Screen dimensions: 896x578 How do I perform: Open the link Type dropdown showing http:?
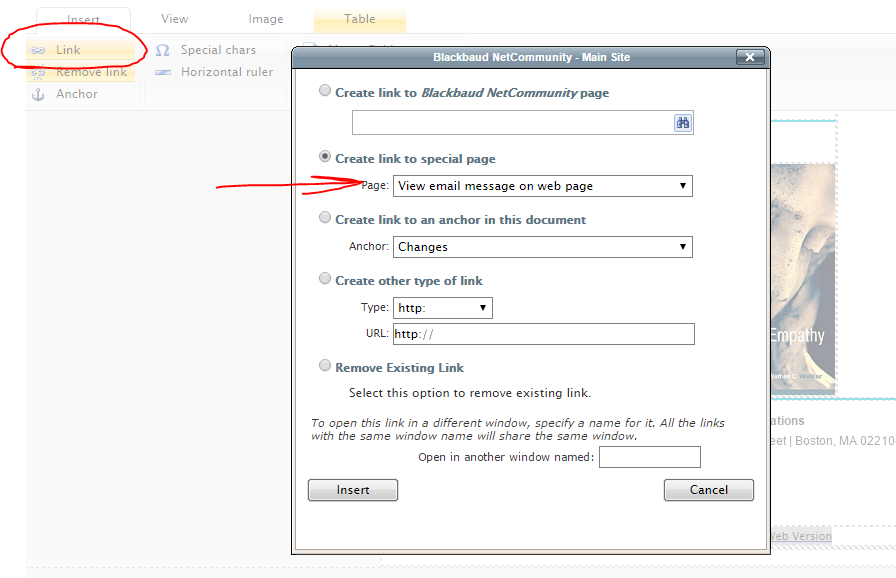[442, 308]
